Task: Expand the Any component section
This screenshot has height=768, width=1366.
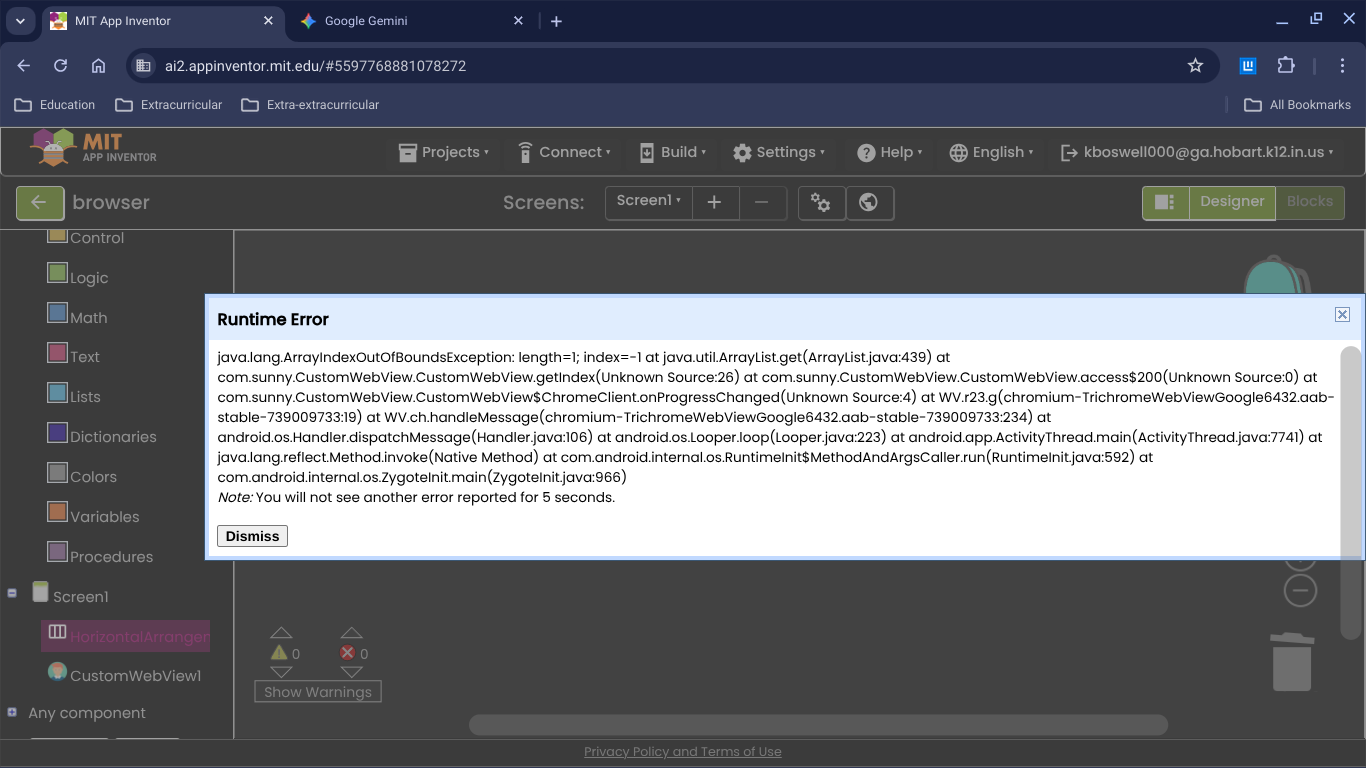Action: (x=12, y=713)
